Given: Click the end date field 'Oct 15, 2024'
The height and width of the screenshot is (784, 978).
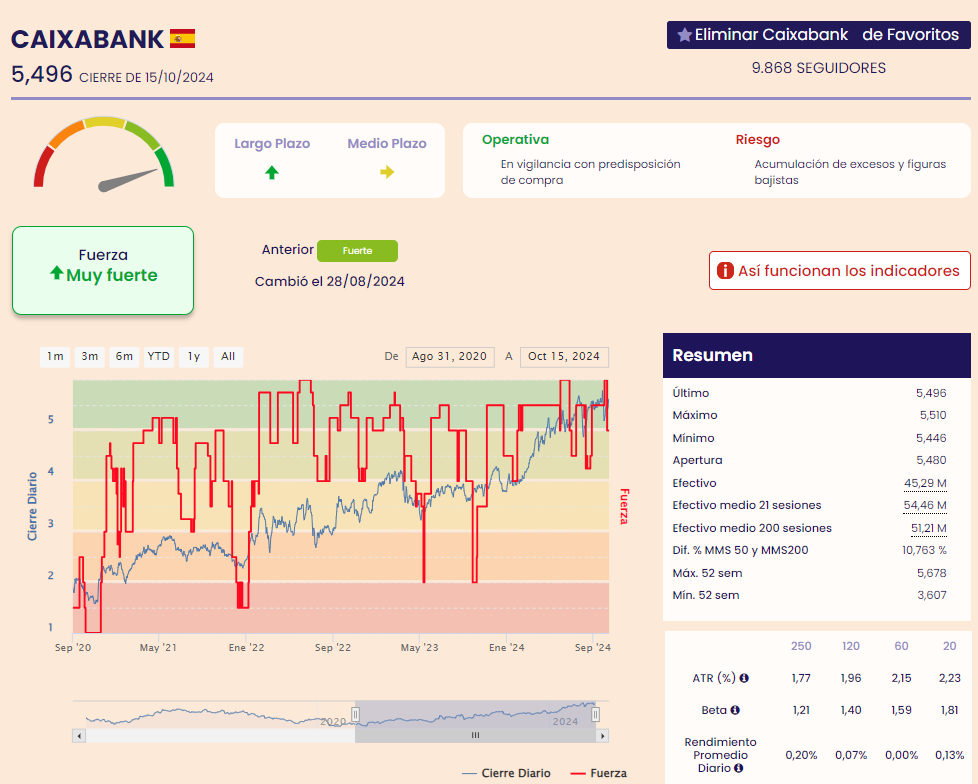Looking at the screenshot, I should pyautogui.click(x=564, y=357).
